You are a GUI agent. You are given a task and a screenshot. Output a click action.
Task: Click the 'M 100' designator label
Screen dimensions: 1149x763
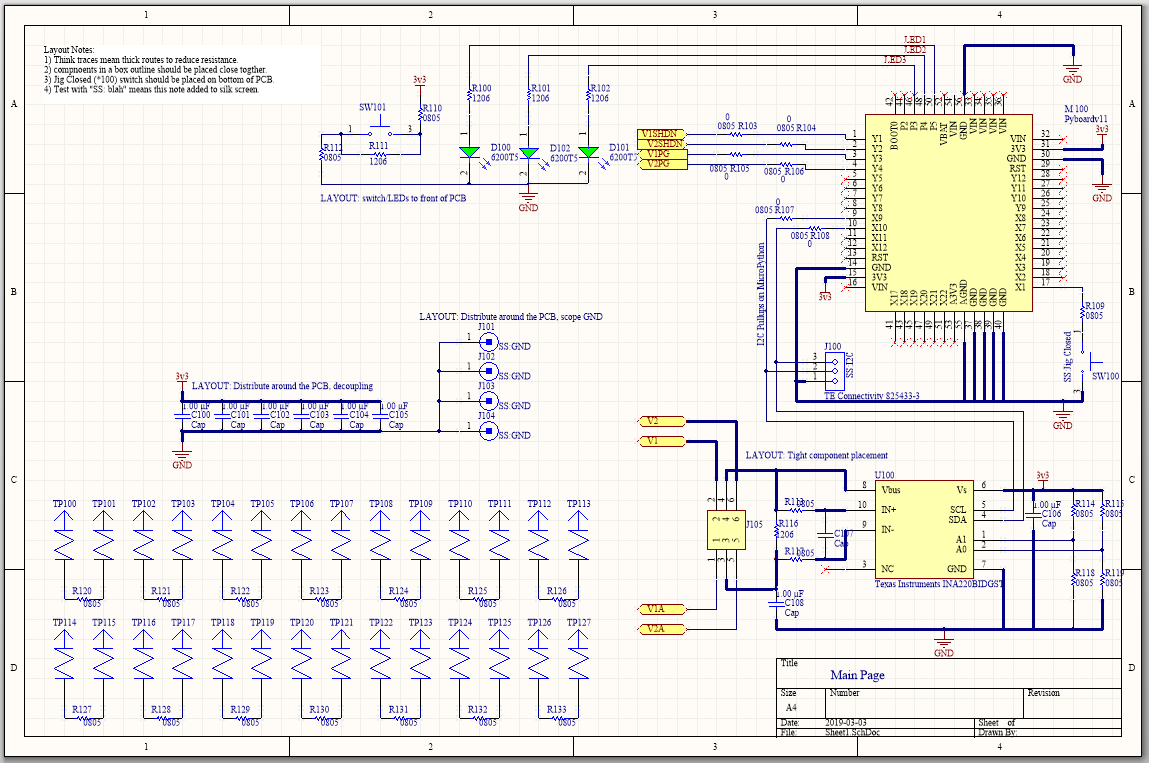pos(1076,108)
